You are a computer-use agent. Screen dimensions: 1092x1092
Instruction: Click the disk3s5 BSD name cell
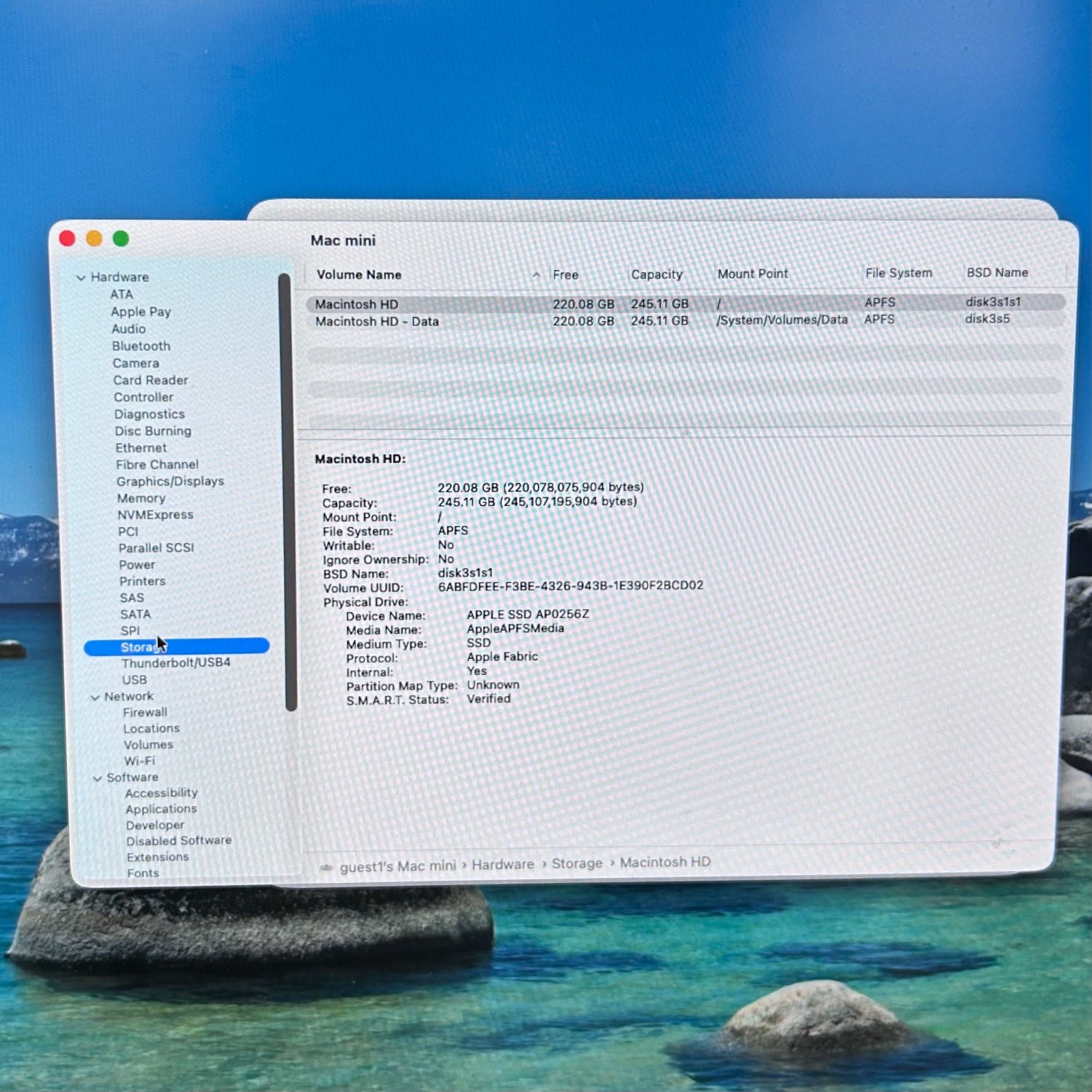click(987, 319)
